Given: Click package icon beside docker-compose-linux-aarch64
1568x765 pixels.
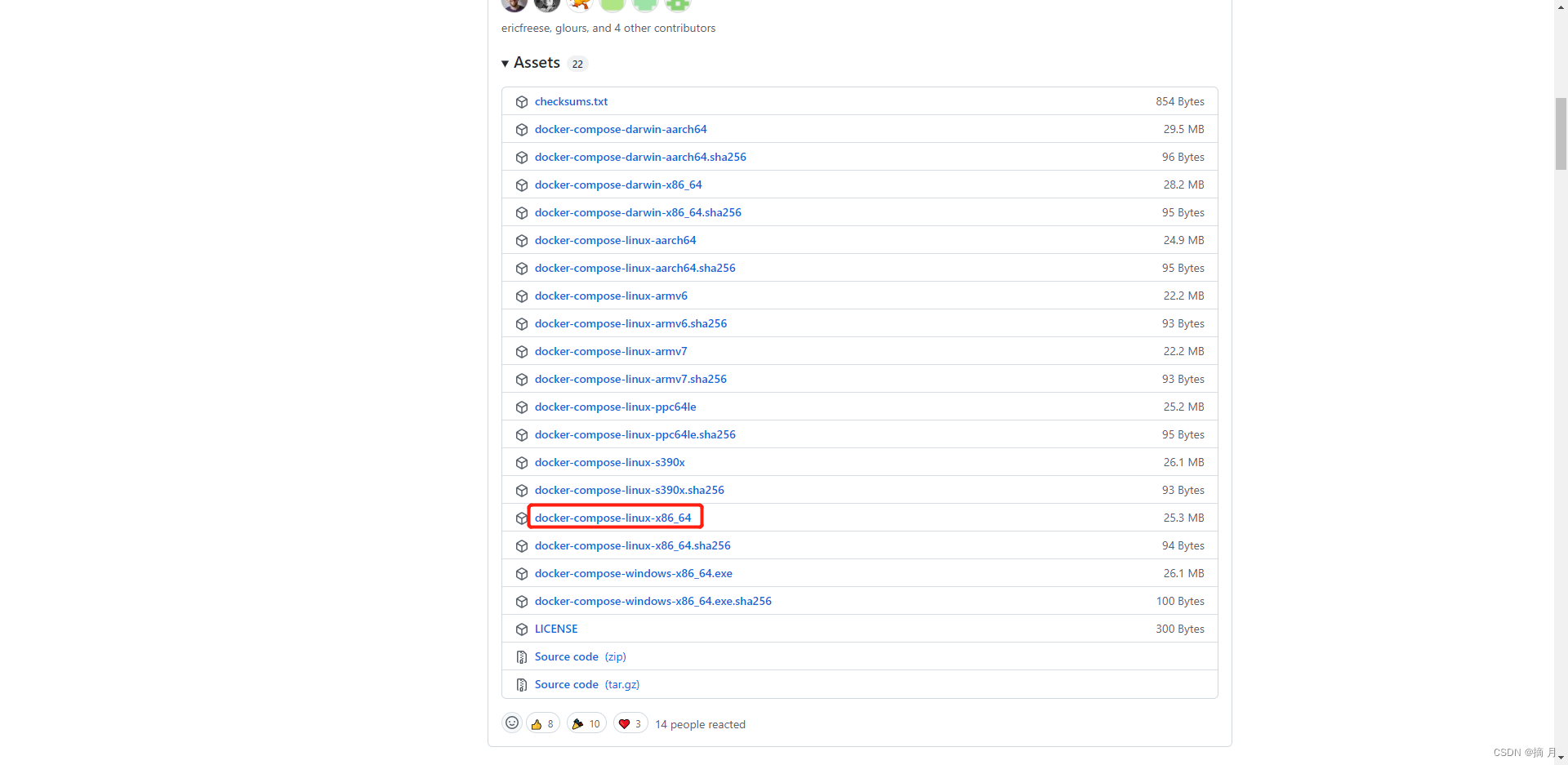Looking at the screenshot, I should coord(522,241).
